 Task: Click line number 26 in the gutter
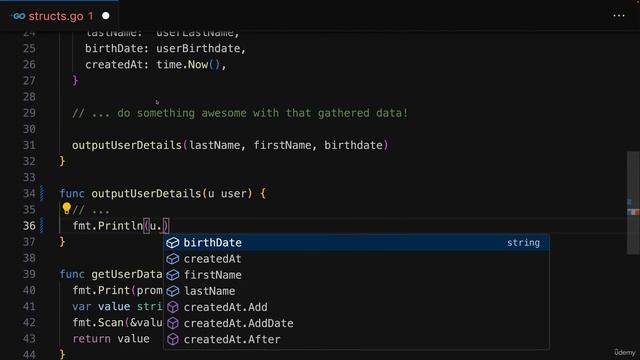coord(29,64)
